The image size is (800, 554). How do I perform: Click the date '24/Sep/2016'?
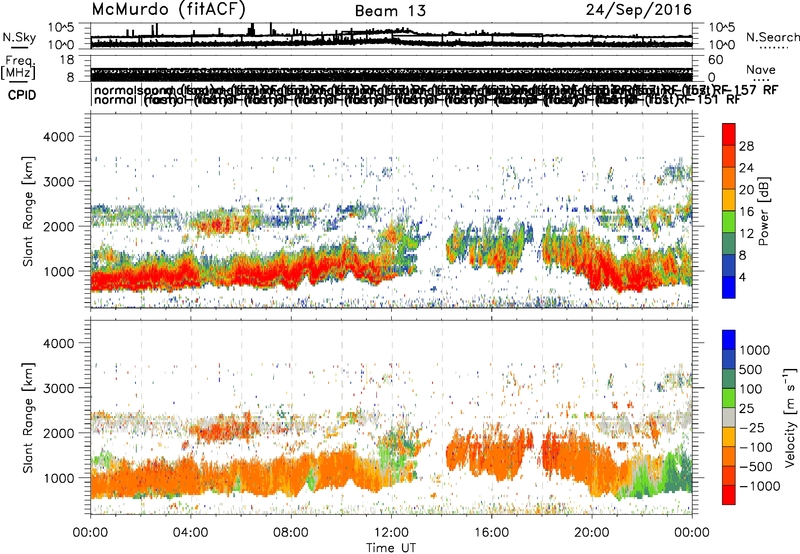[638, 10]
